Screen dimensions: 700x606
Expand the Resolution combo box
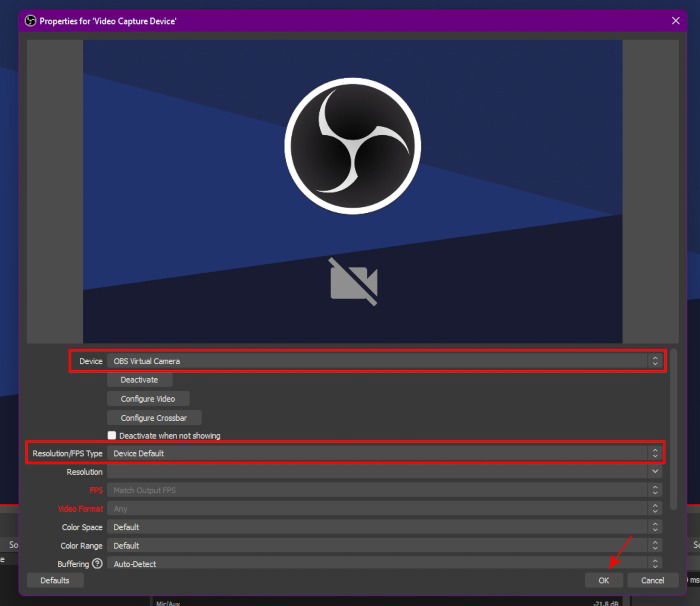[x=384, y=472]
